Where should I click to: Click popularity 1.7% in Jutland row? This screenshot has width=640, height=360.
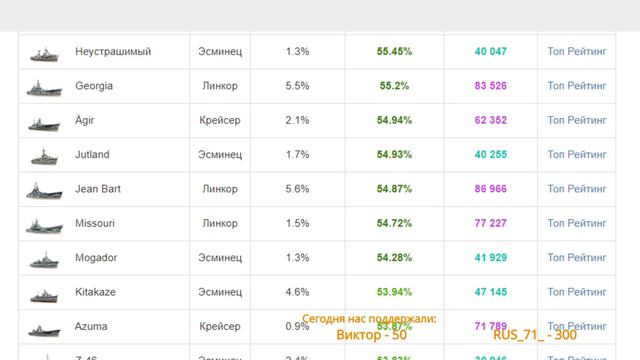(x=297, y=154)
